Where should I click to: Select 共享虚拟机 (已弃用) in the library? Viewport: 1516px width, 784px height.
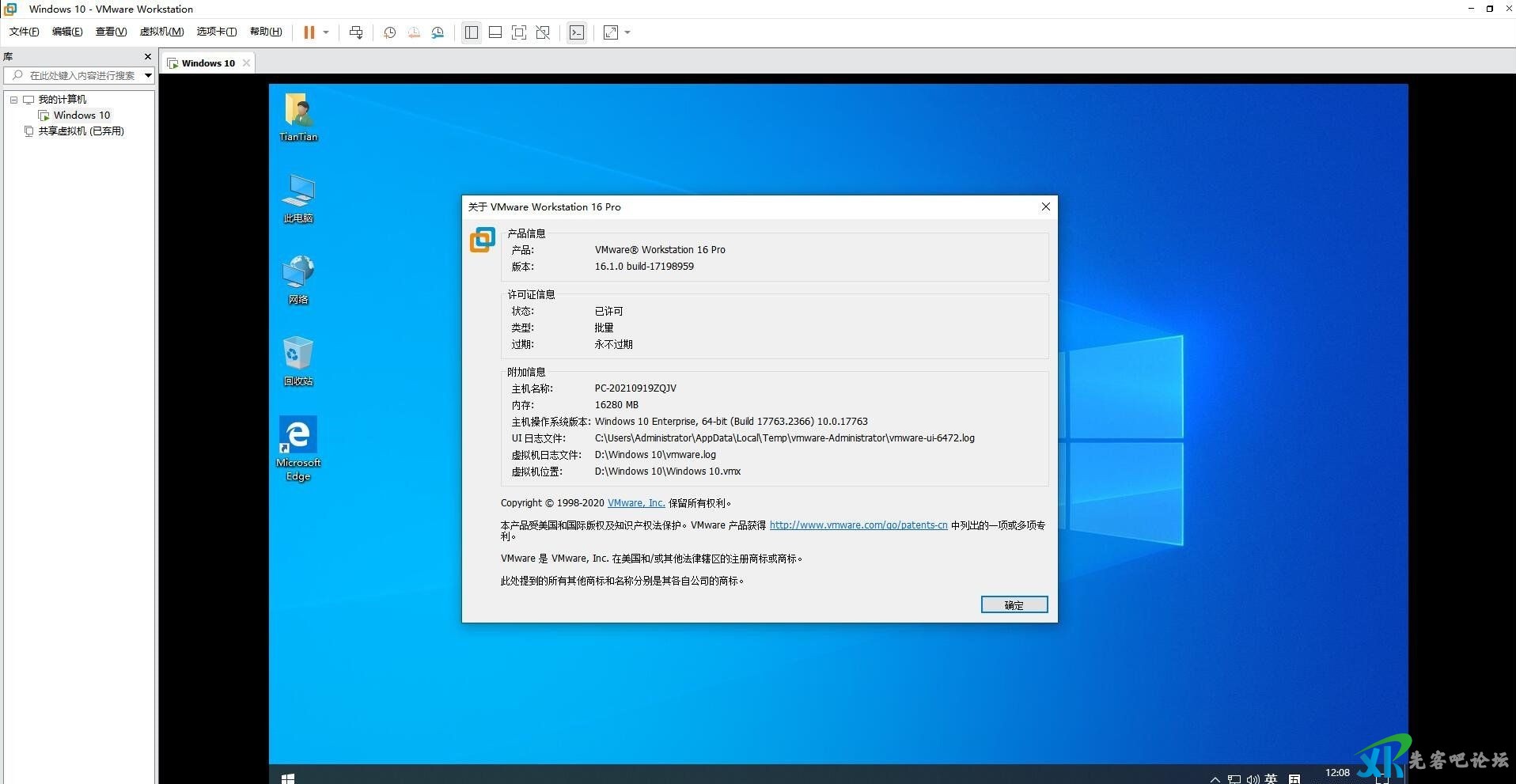click(x=81, y=131)
